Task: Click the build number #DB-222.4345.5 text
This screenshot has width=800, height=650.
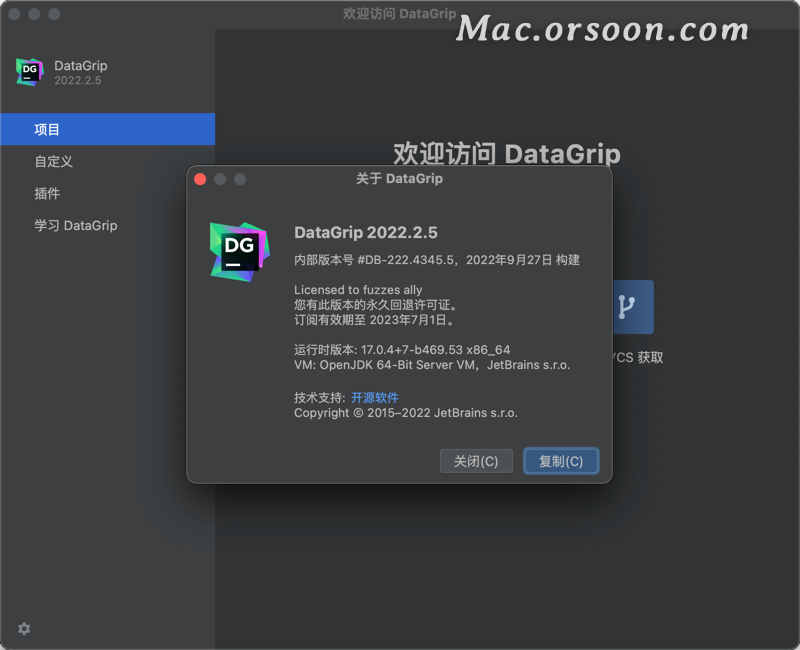Action: click(x=406, y=260)
